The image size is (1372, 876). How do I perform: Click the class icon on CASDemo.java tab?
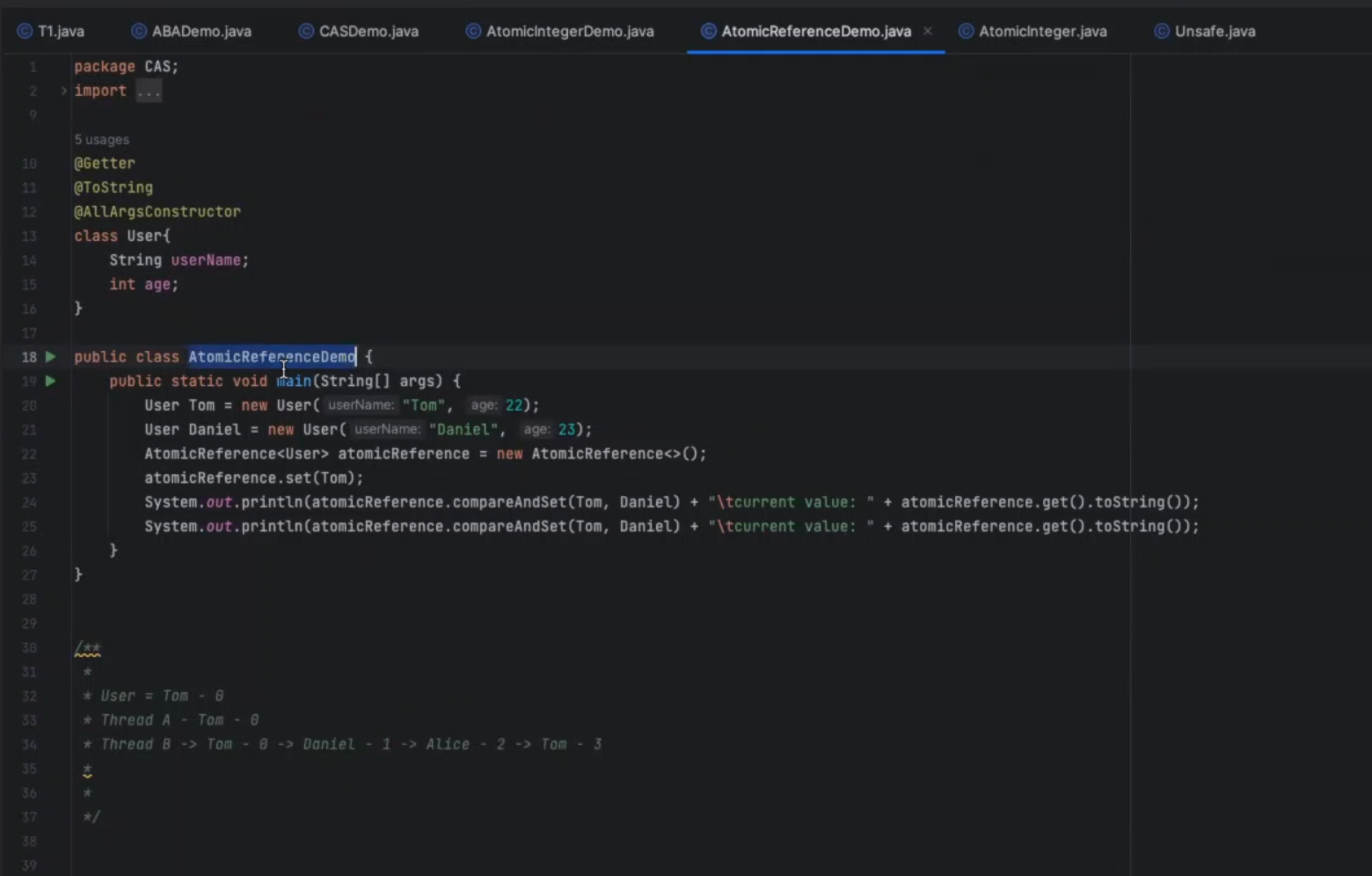point(306,32)
